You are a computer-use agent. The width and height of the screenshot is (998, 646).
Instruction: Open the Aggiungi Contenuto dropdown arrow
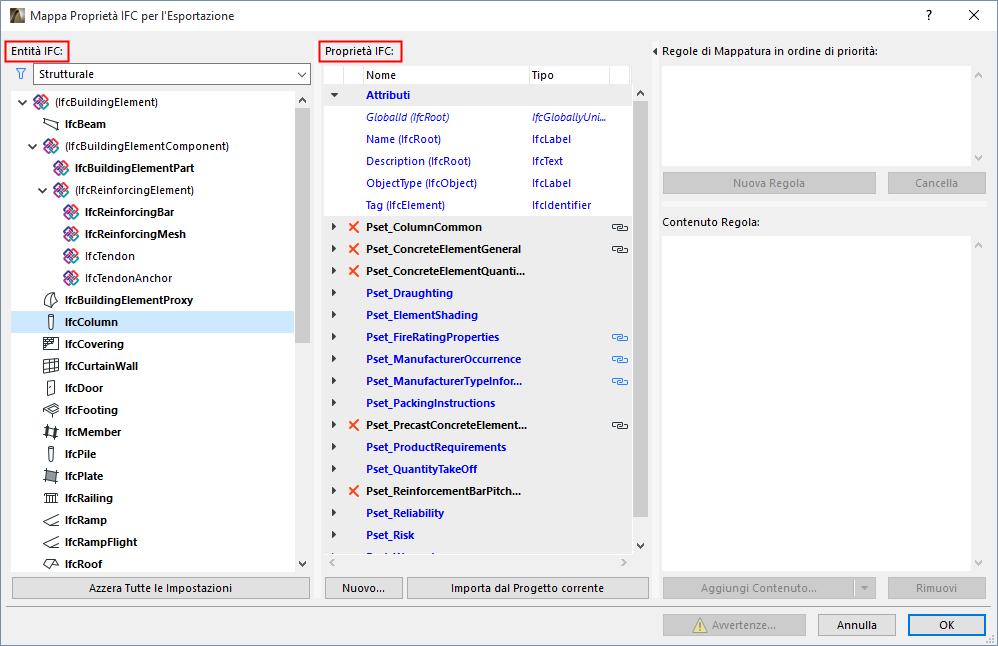(864, 588)
